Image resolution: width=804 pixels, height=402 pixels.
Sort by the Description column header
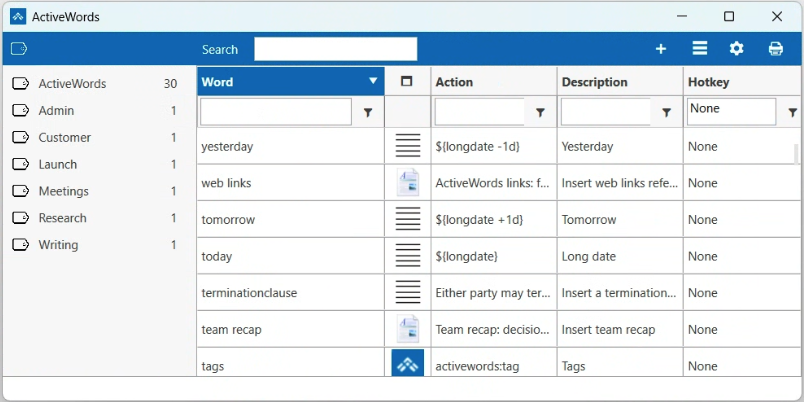pos(620,82)
